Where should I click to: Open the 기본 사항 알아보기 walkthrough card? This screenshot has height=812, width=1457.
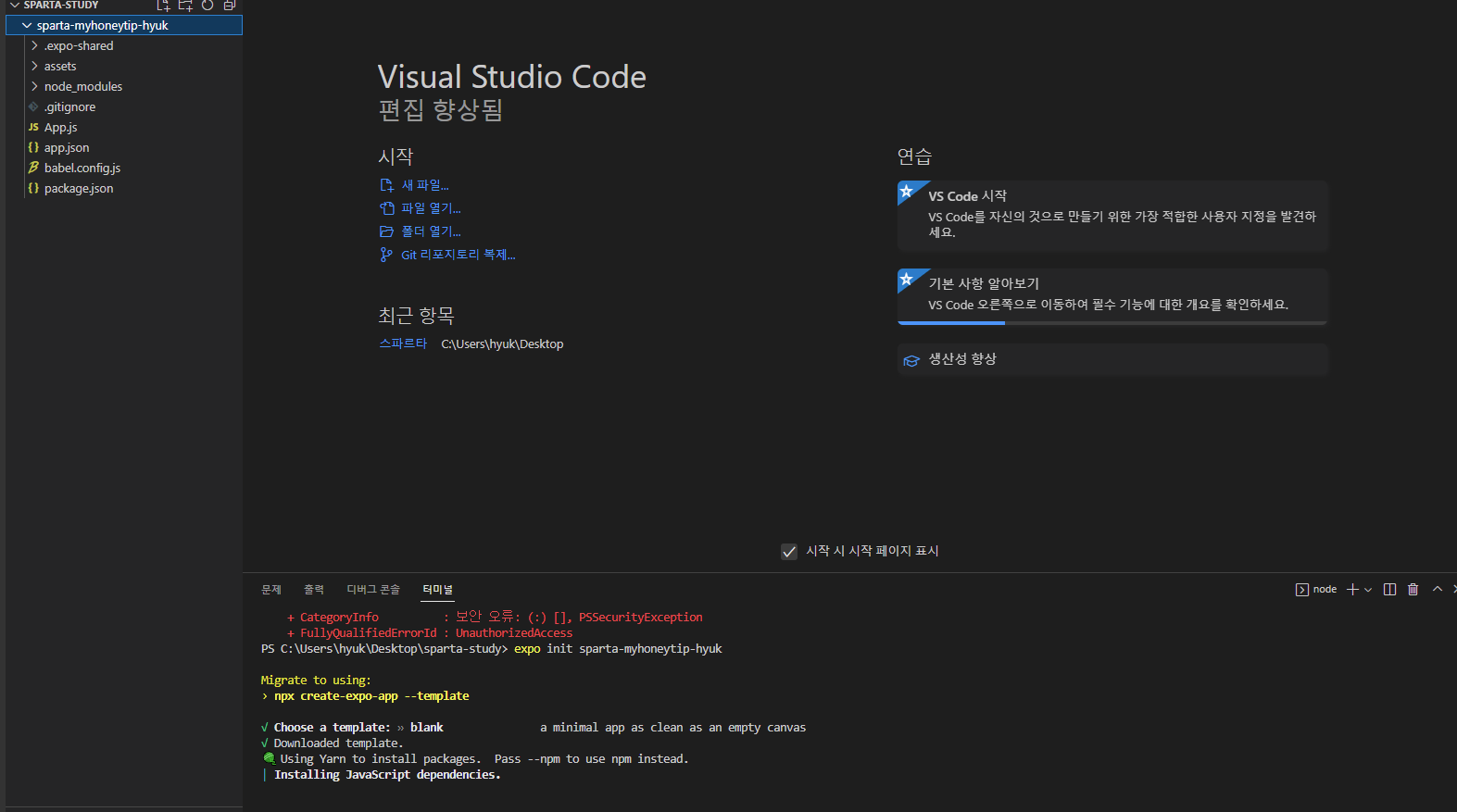click(x=1112, y=296)
